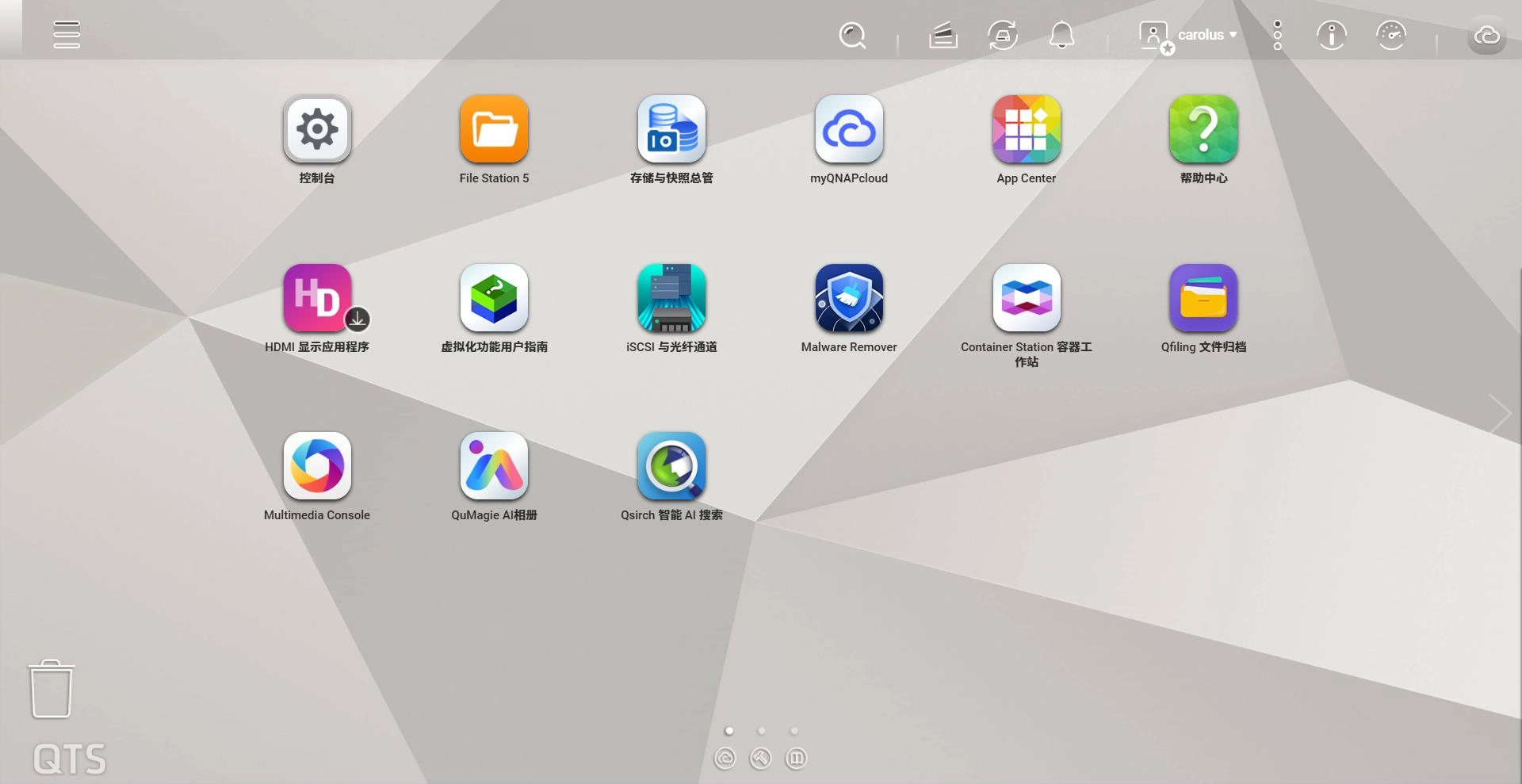
Task: Open the trash bin on desktop
Action: 52,689
